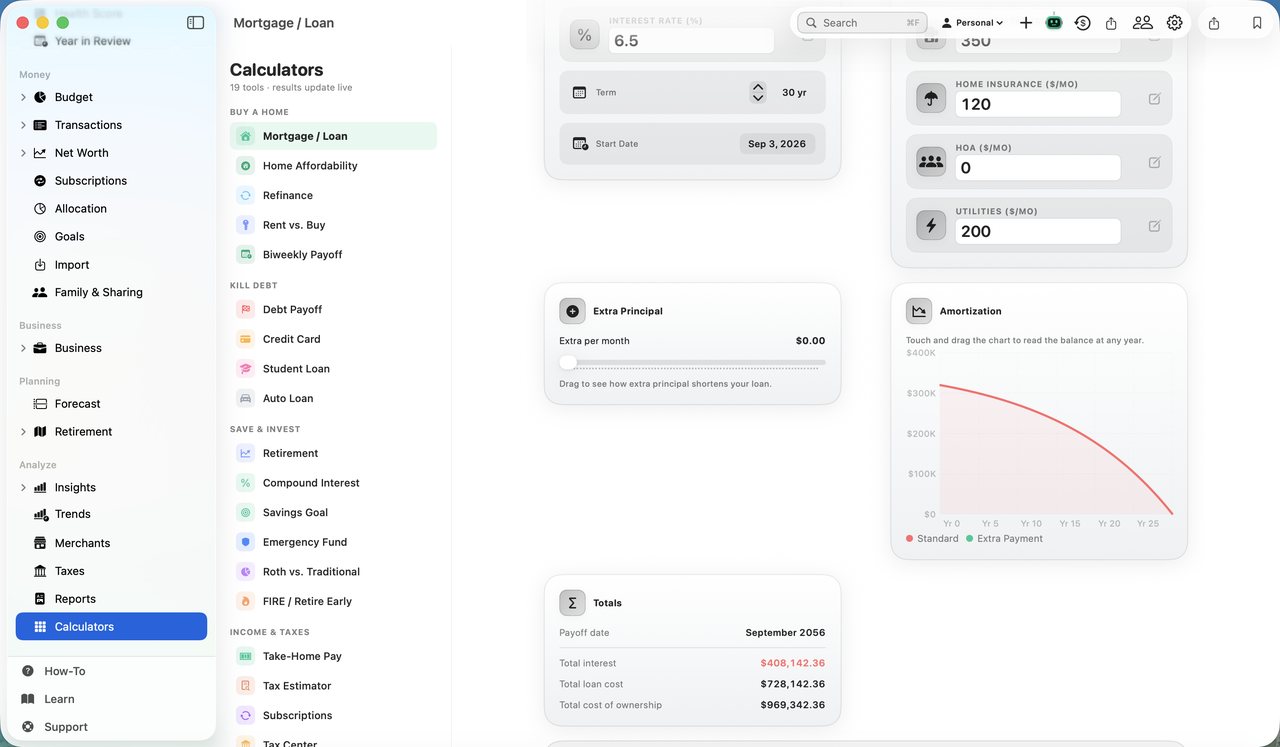The width and height of the screenshot is (1280, 747).
Task: Select Mortgage / Loan in calculators list
Action: tap(333, 136)
